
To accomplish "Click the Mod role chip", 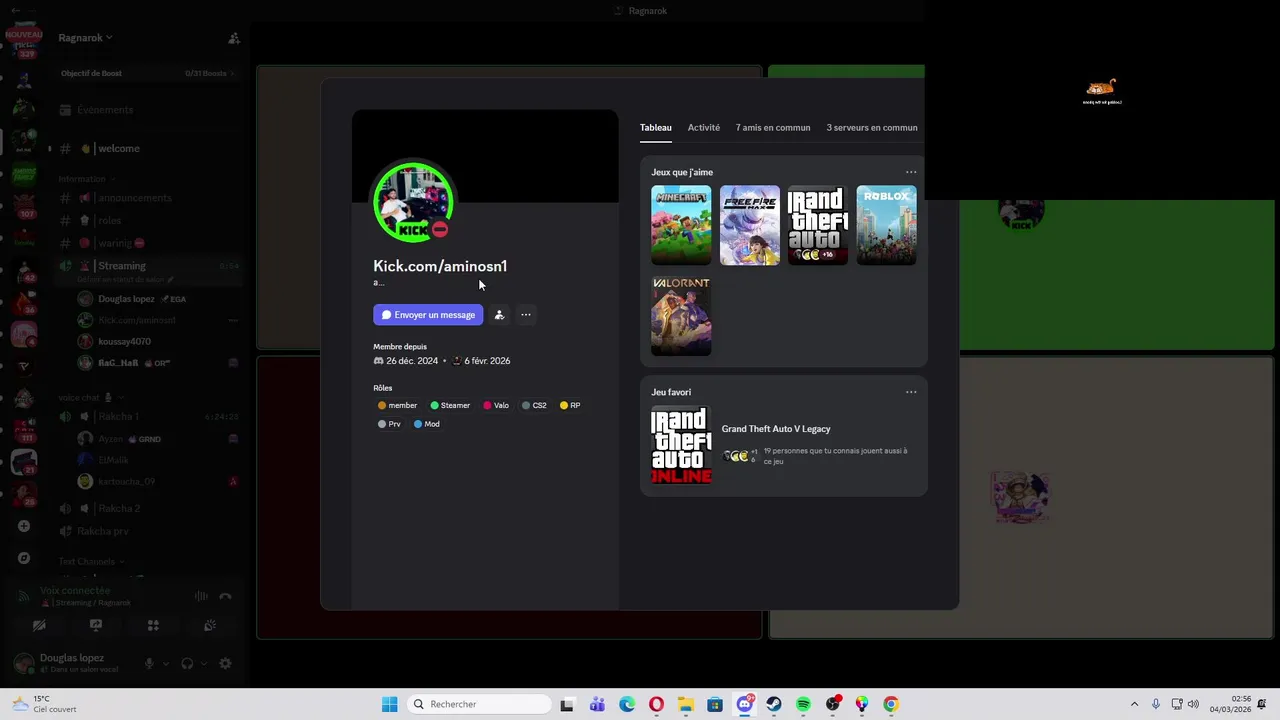I will click(426, 424).
